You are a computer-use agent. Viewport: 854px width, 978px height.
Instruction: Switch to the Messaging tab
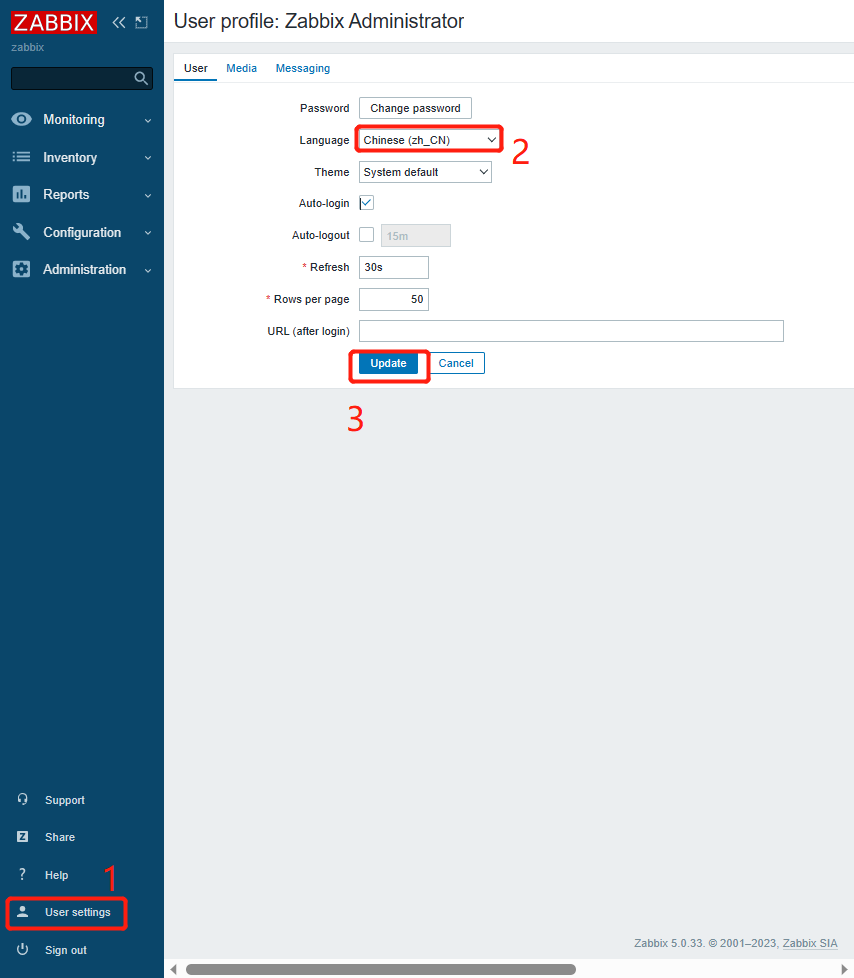[x=303, y=68]
